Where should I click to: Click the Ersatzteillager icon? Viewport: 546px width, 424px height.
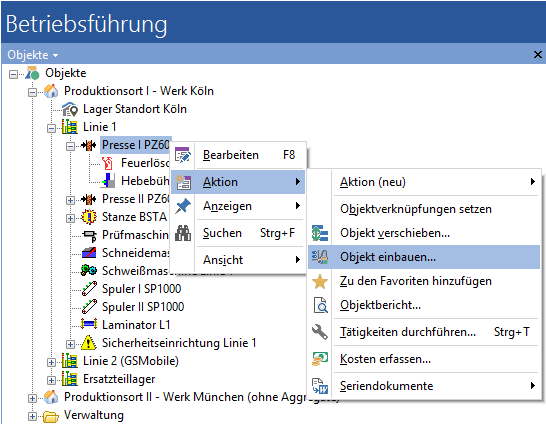(70, 379)
